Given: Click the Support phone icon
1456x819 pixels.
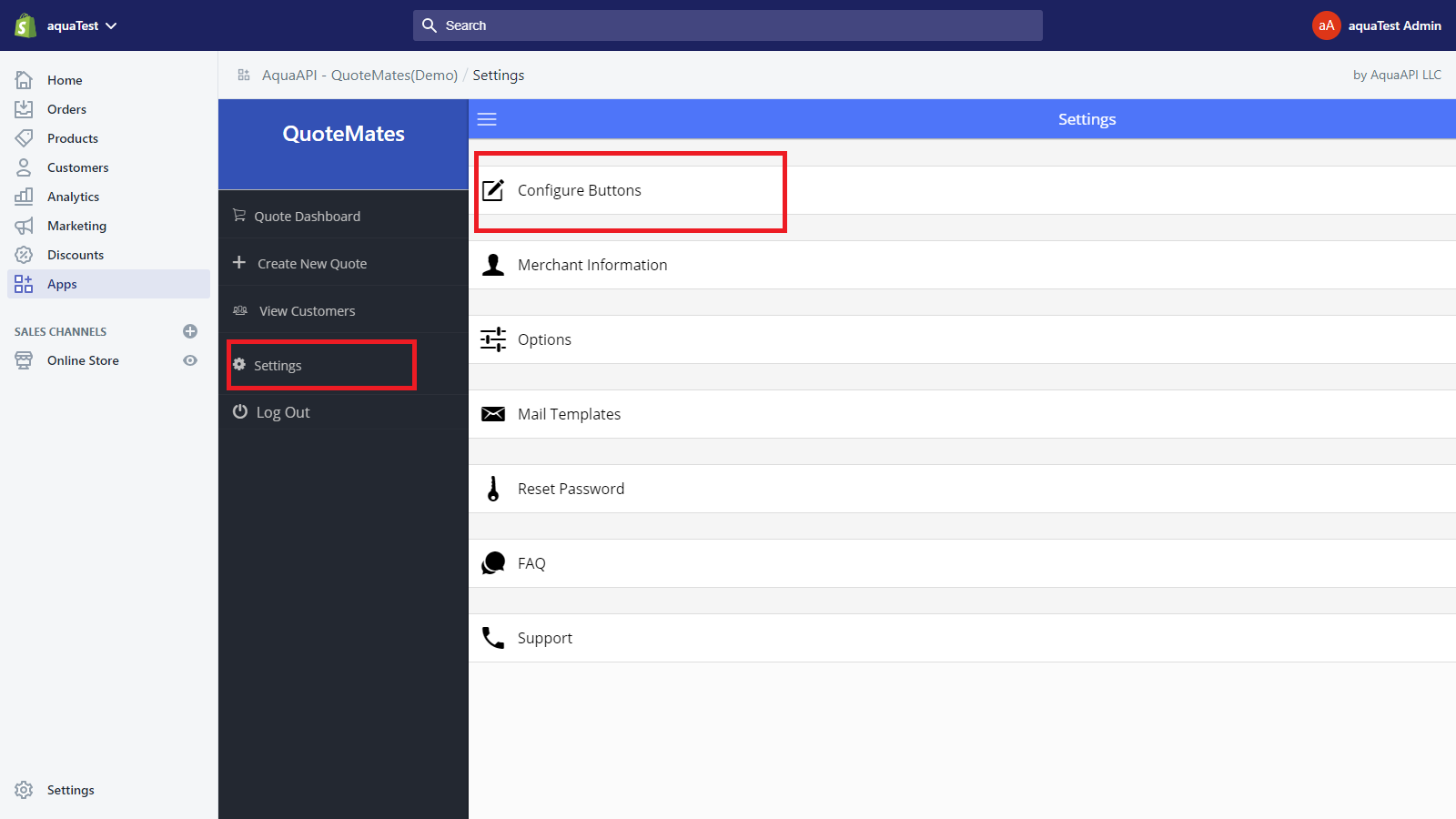Looking at the screenshot, I should pyautogui.click(x=493, y=638).
